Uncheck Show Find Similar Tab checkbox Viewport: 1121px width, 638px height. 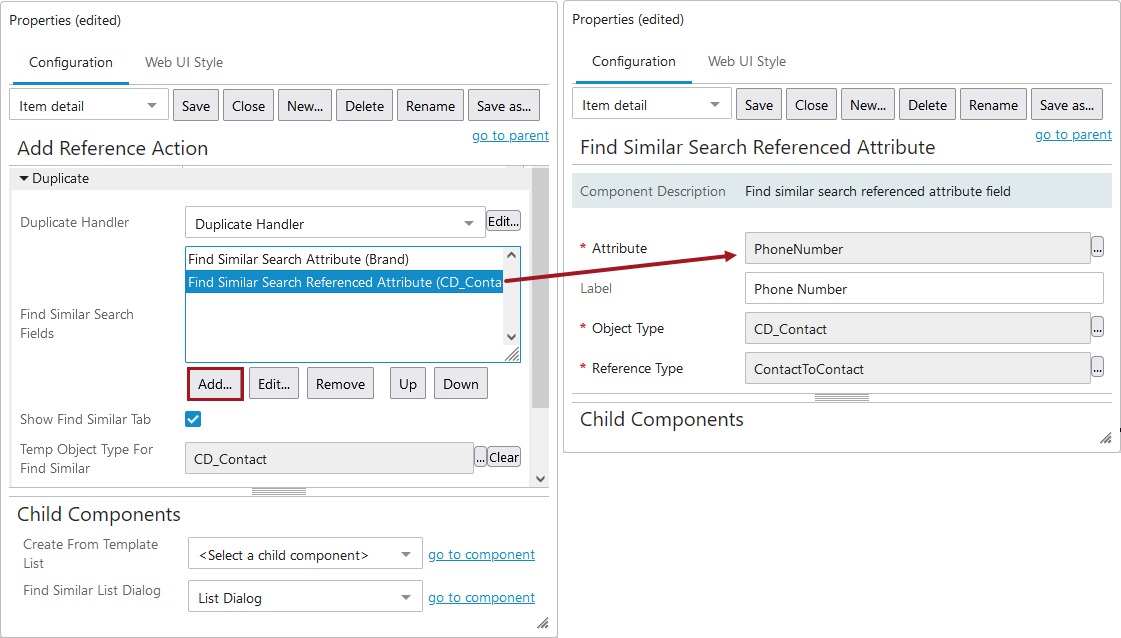click(x=193, y=419)
